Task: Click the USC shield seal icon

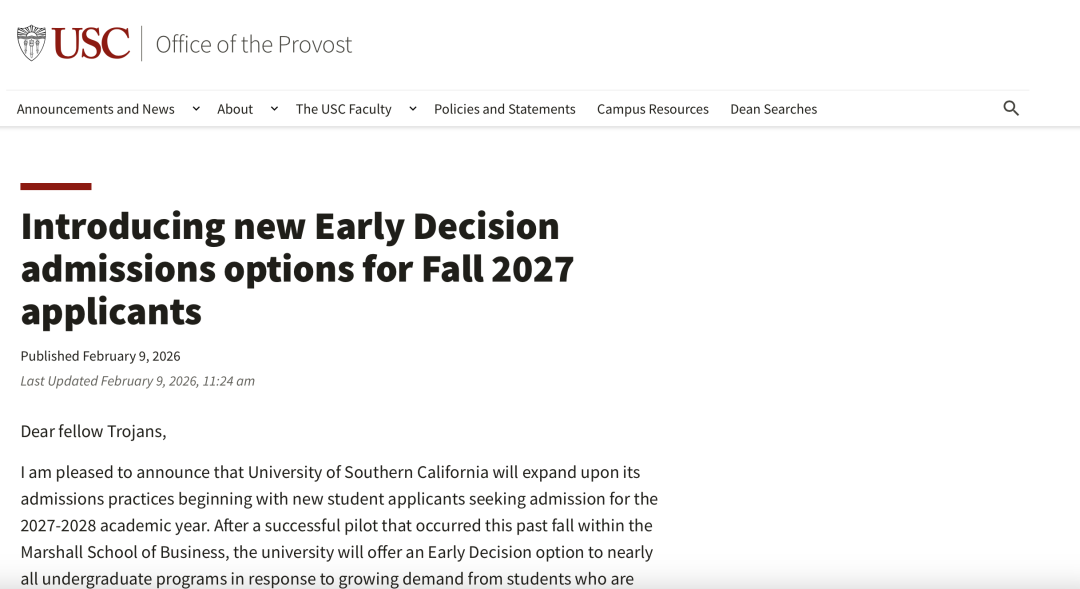Action: 31,43
